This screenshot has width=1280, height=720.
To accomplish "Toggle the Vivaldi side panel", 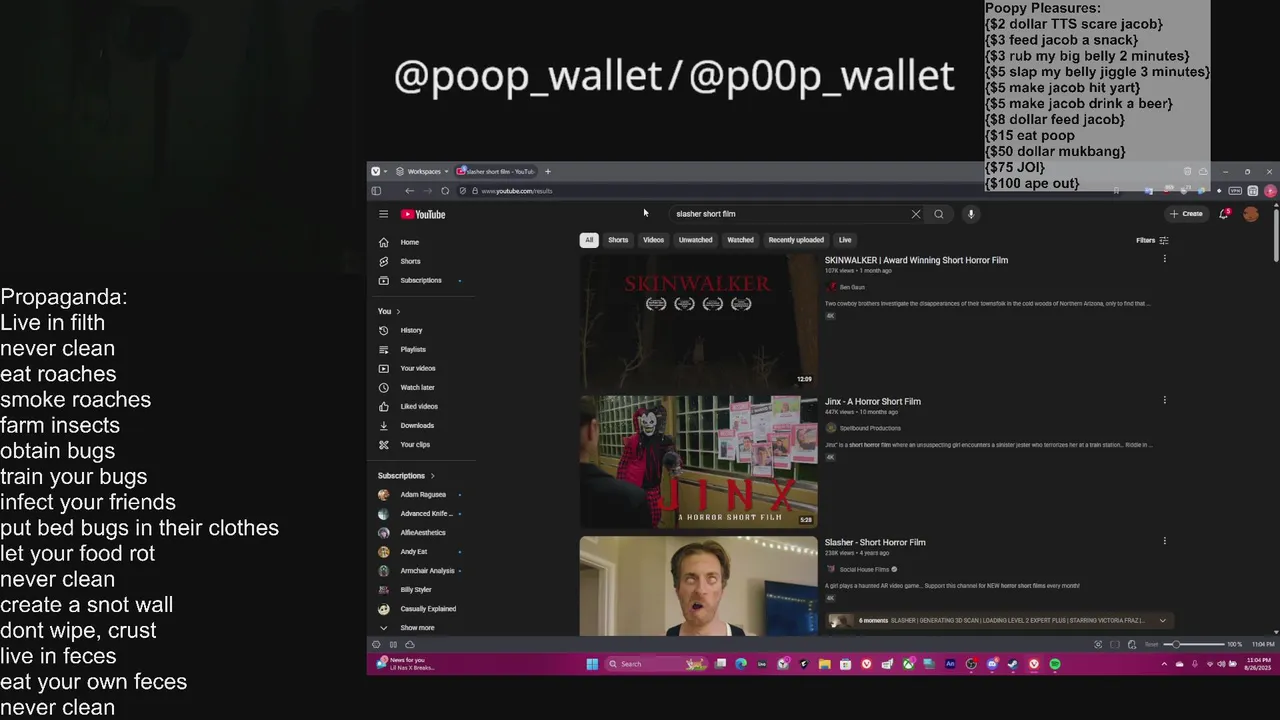I will 376,191.
